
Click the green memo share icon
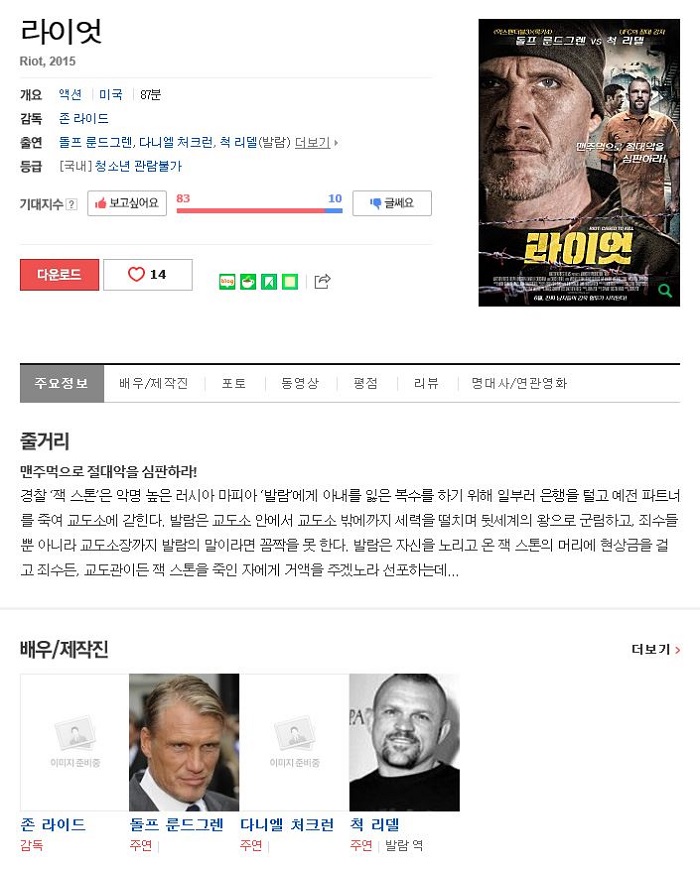[290, 282]
